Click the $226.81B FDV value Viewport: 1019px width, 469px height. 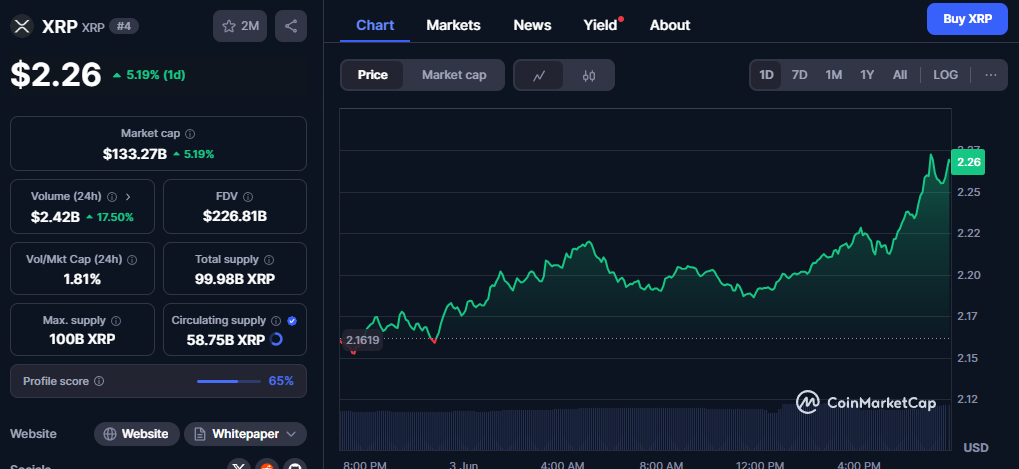235,216
